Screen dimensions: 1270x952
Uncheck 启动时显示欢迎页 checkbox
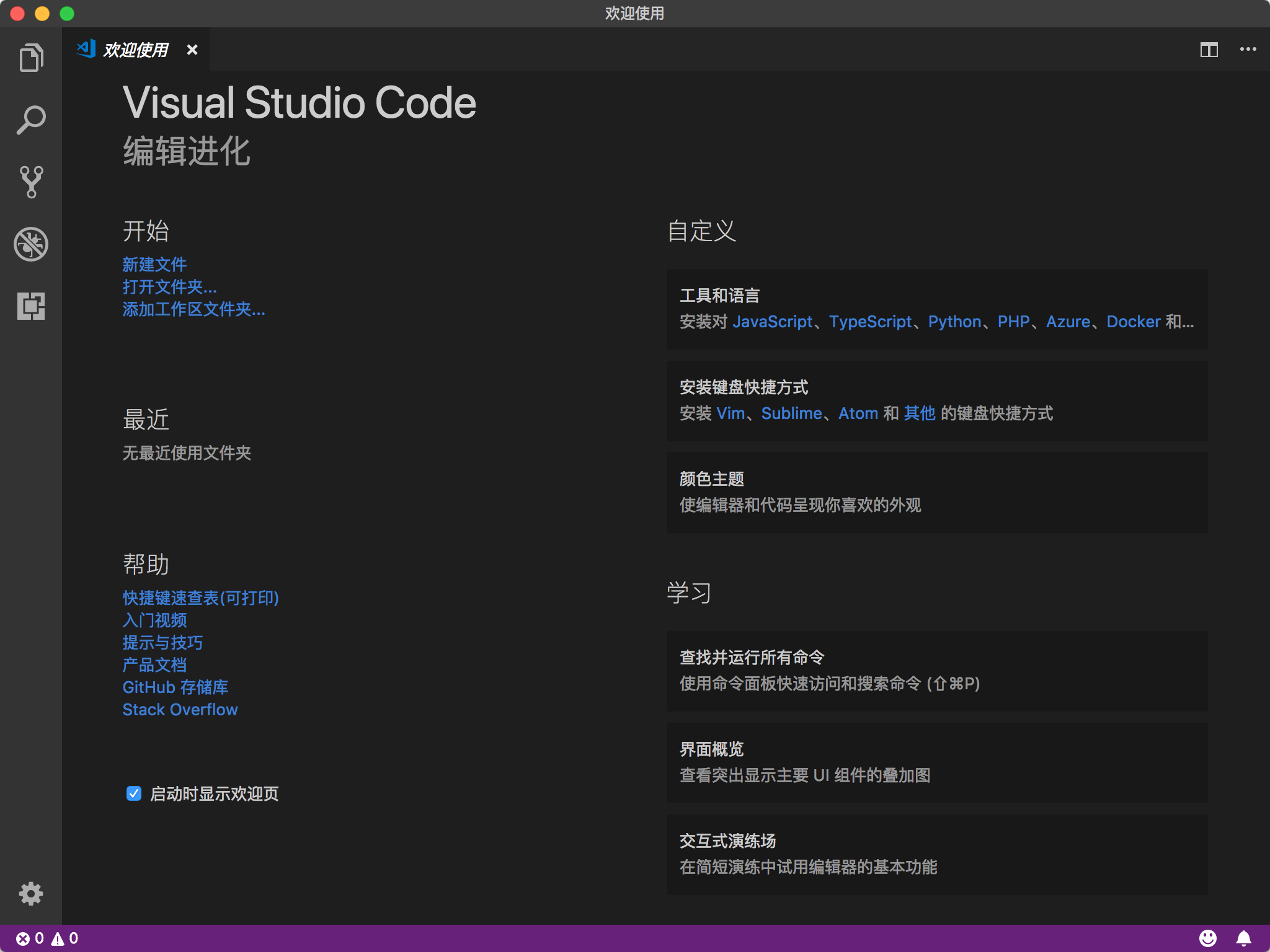pyautogui.click(x=133, y=793)
